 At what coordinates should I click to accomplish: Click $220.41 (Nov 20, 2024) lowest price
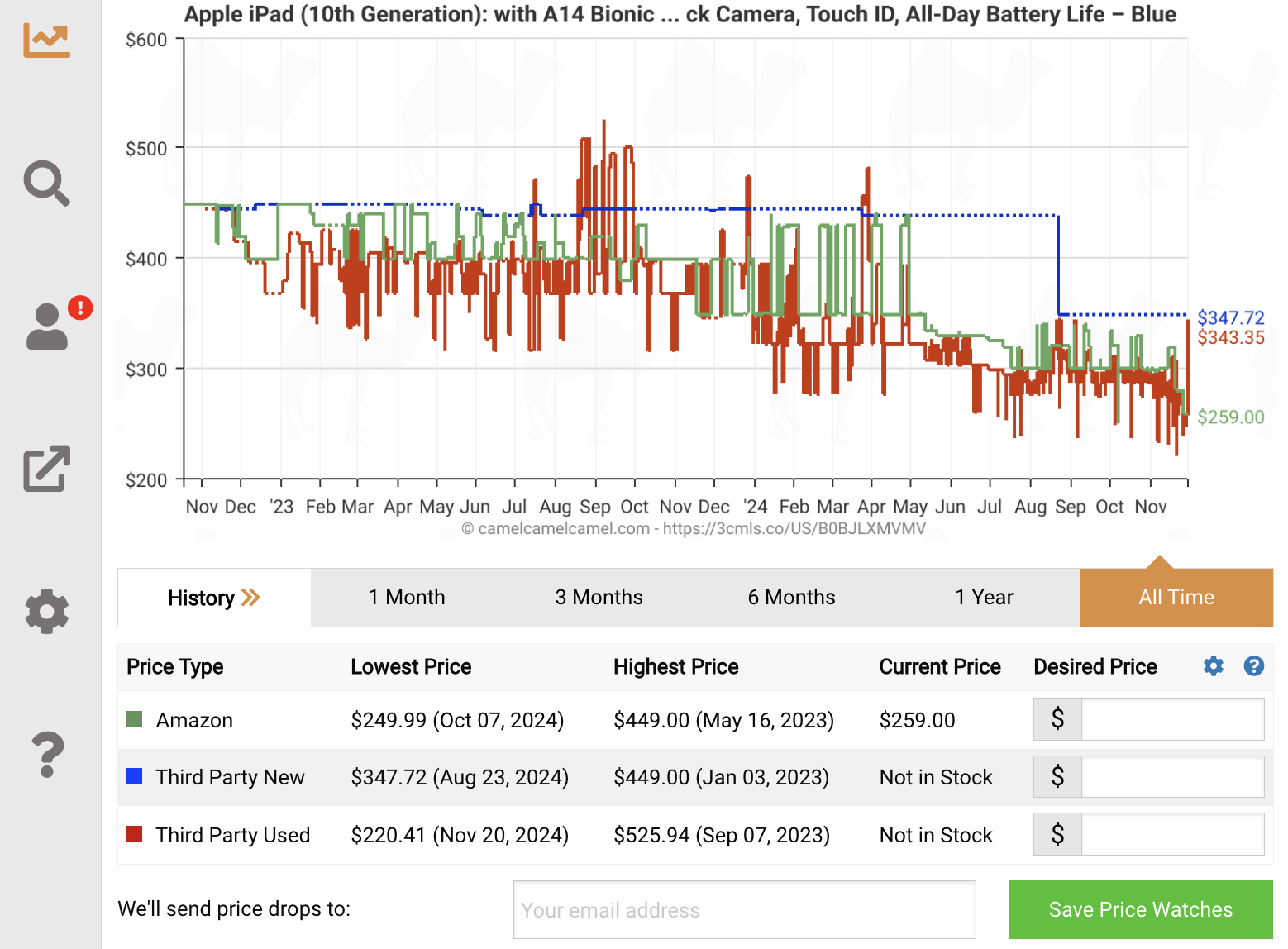pyautogui.click(x=460, y=835)
